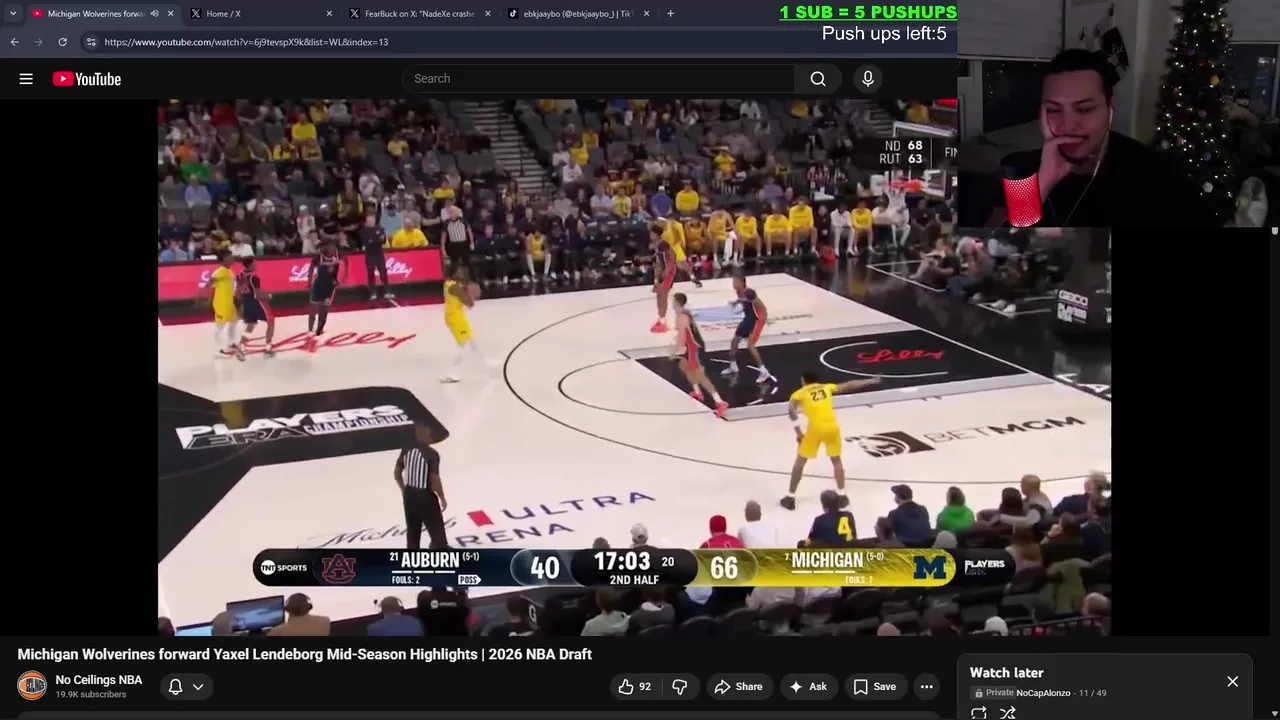The width and height of the screenshot is (1280, 720).
Task: Switch to the ebkjaaybo TikTok tab
Action: tap(578, 14)
